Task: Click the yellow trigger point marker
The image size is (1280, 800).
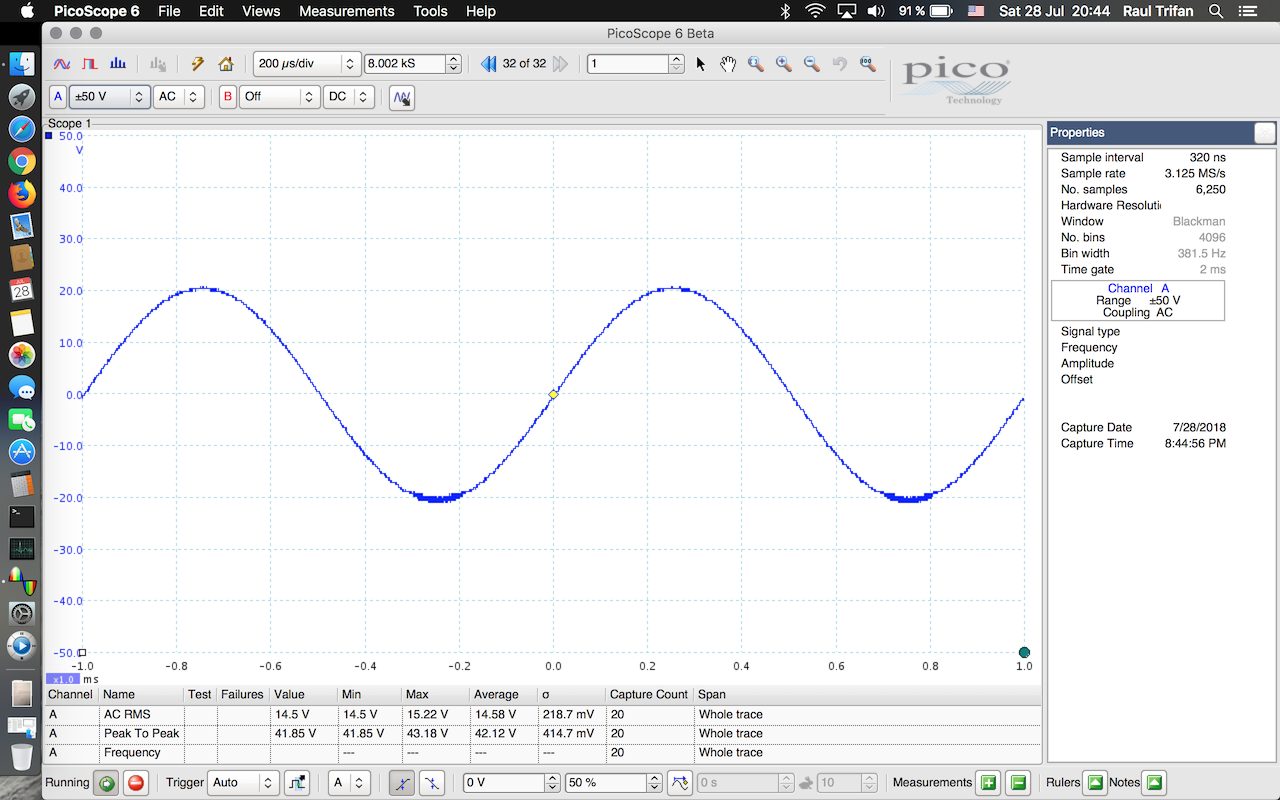Action: click(x=553, y=394)
